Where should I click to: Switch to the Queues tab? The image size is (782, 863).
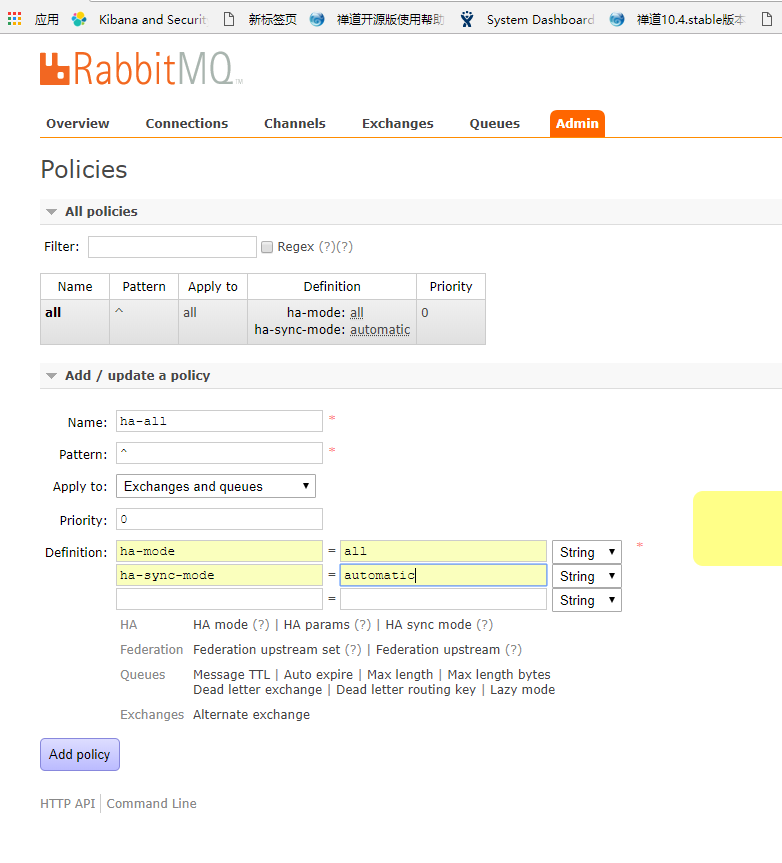(x=494, y=123)
